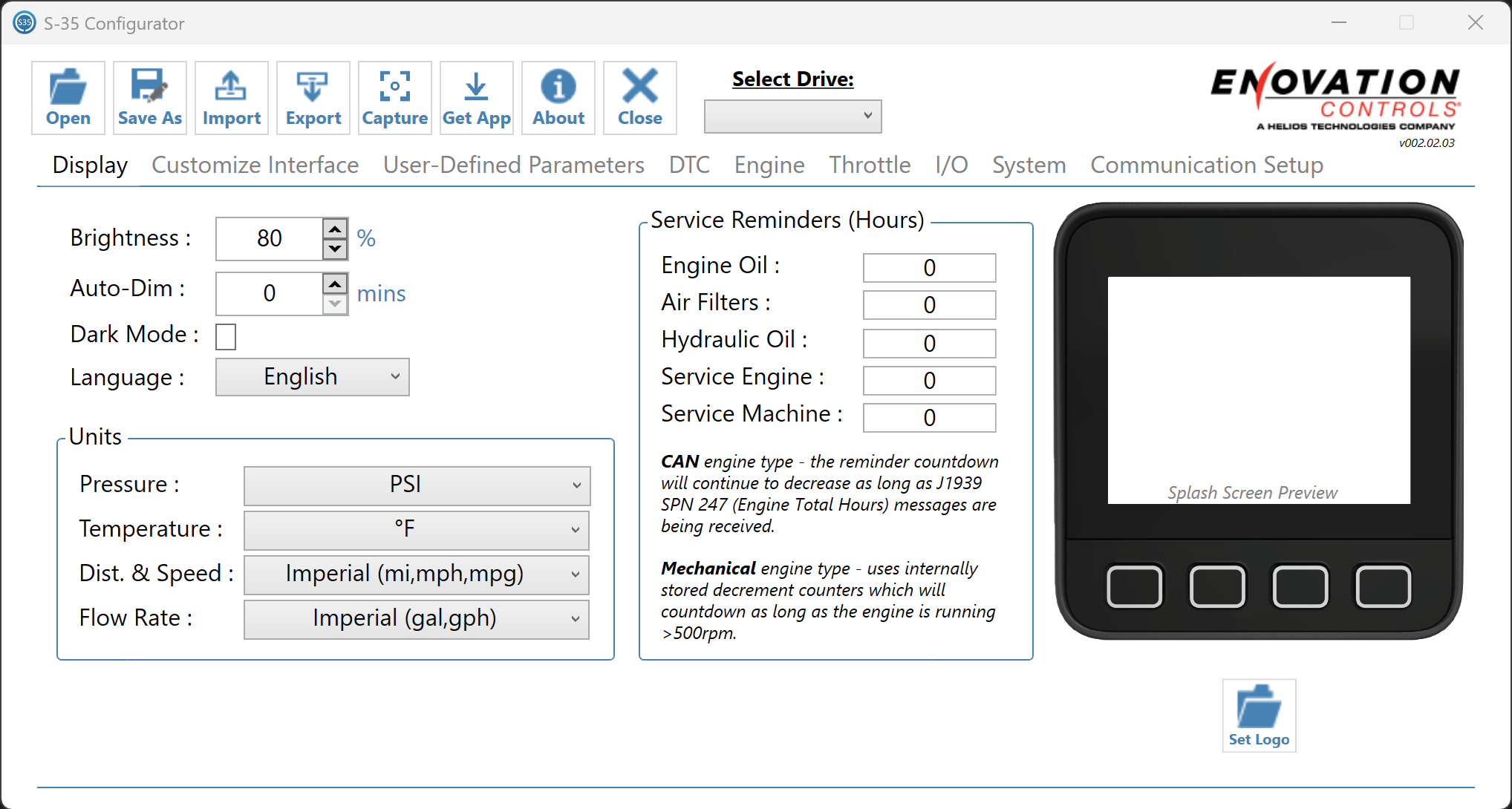The height and width of the screenshot is (809, 1512).
Task: Toggle the Dark Mode checkbox
Action: 226,336
